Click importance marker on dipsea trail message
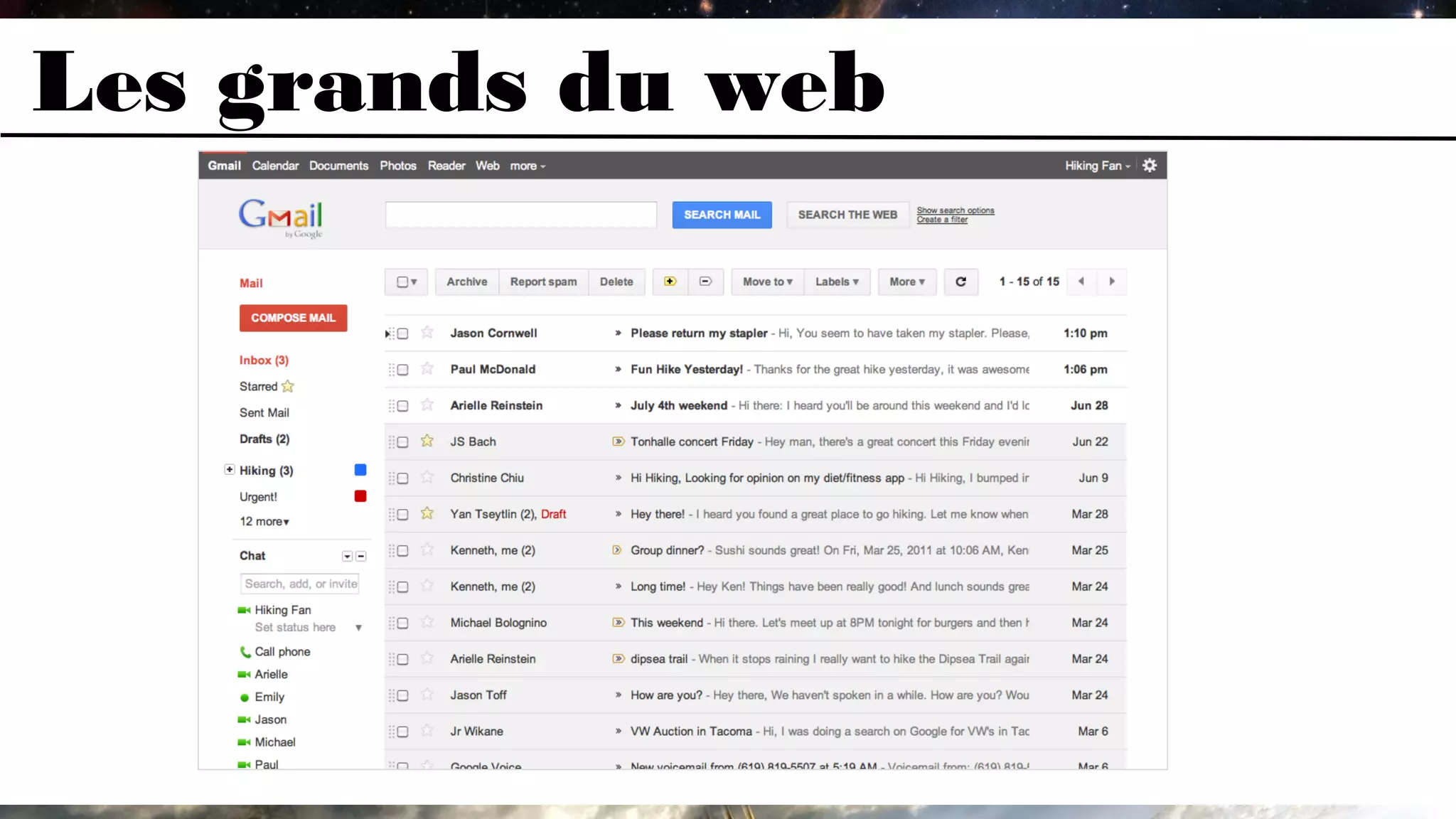 point(618,659)
